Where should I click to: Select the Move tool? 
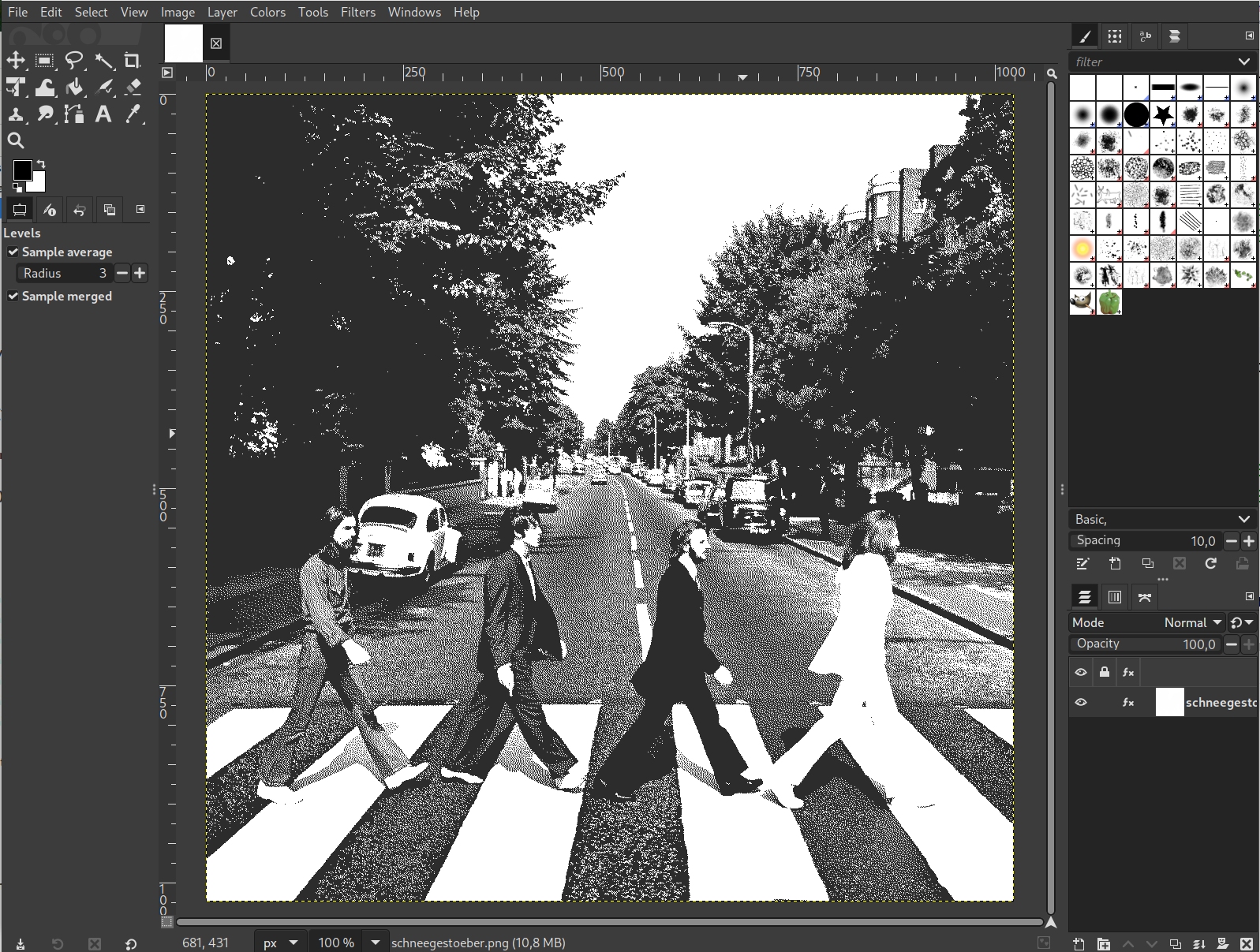click(x=16, y=61)
